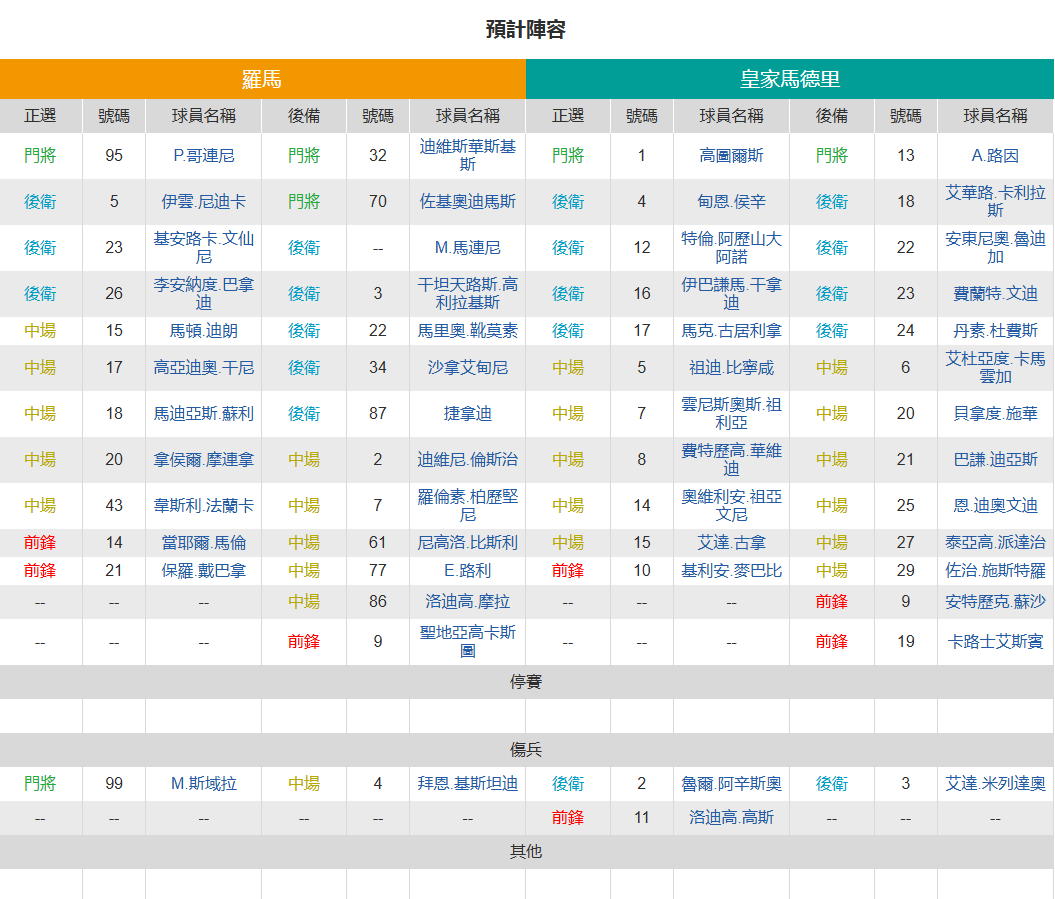1055x899 pixels.
Task: Click the 傷兵 section heading
Action: point(526,750)
